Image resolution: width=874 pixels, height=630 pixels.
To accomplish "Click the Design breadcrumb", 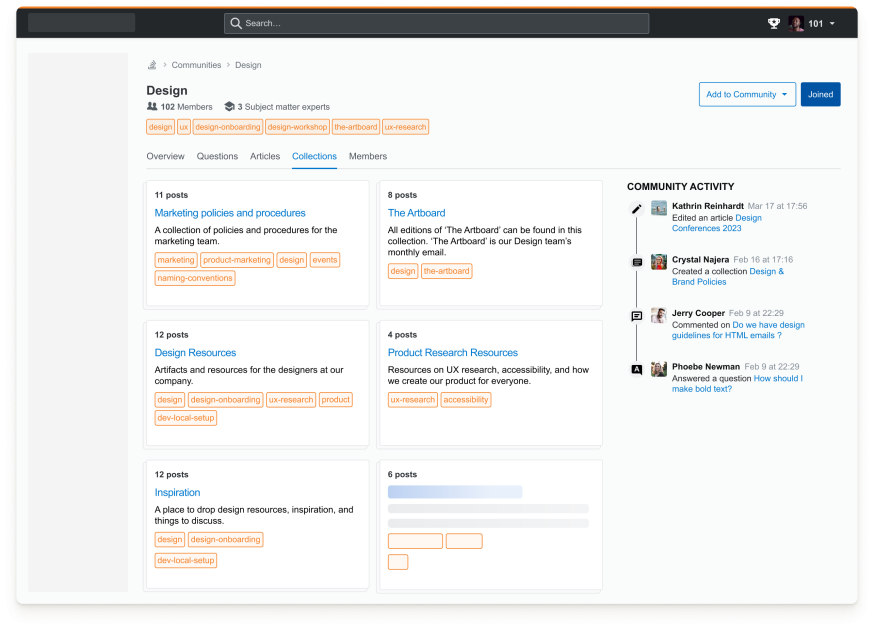I will [x=248, y=65].
